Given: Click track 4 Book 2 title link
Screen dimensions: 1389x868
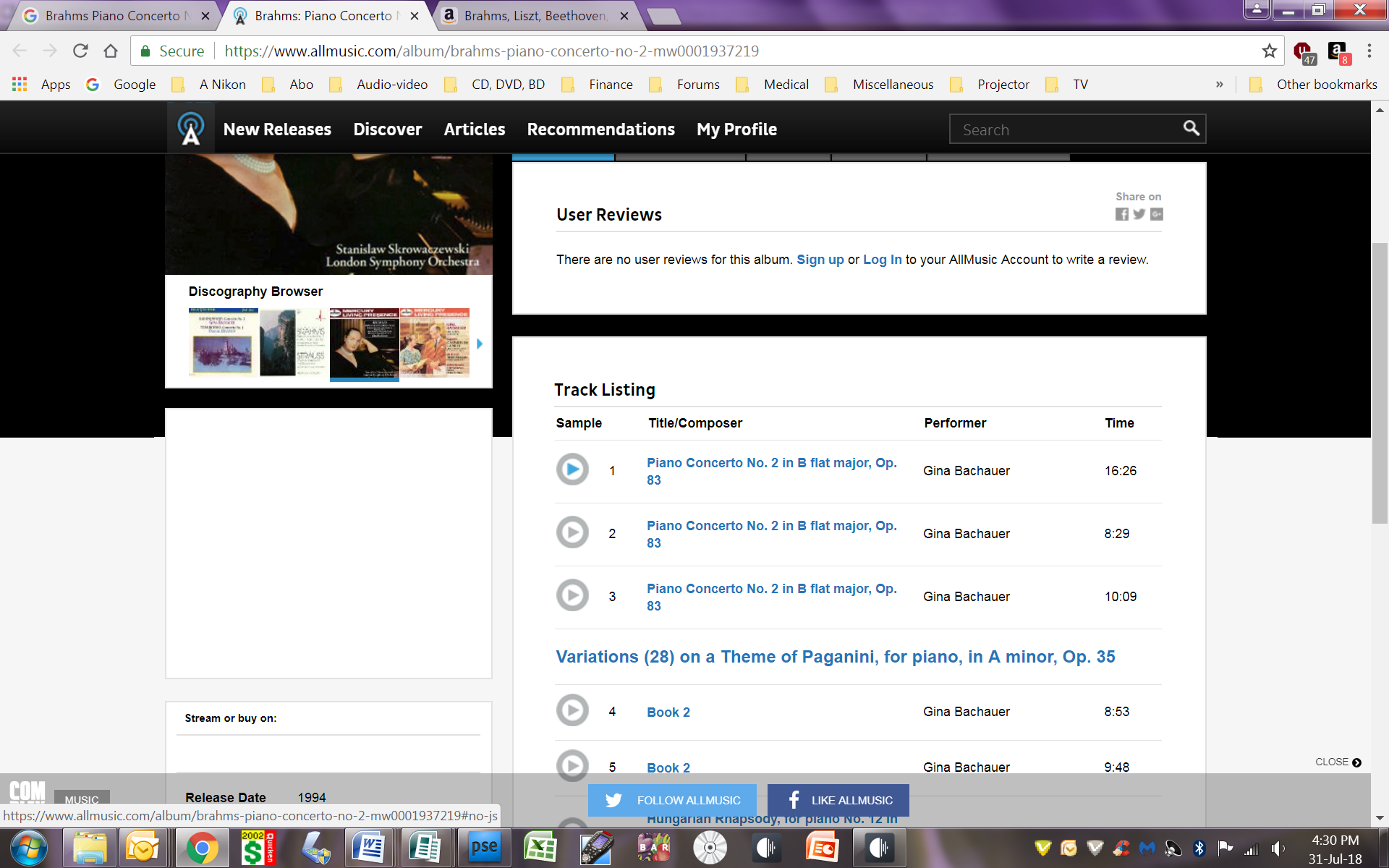Looking at the screenshot, I should point(668,712).
